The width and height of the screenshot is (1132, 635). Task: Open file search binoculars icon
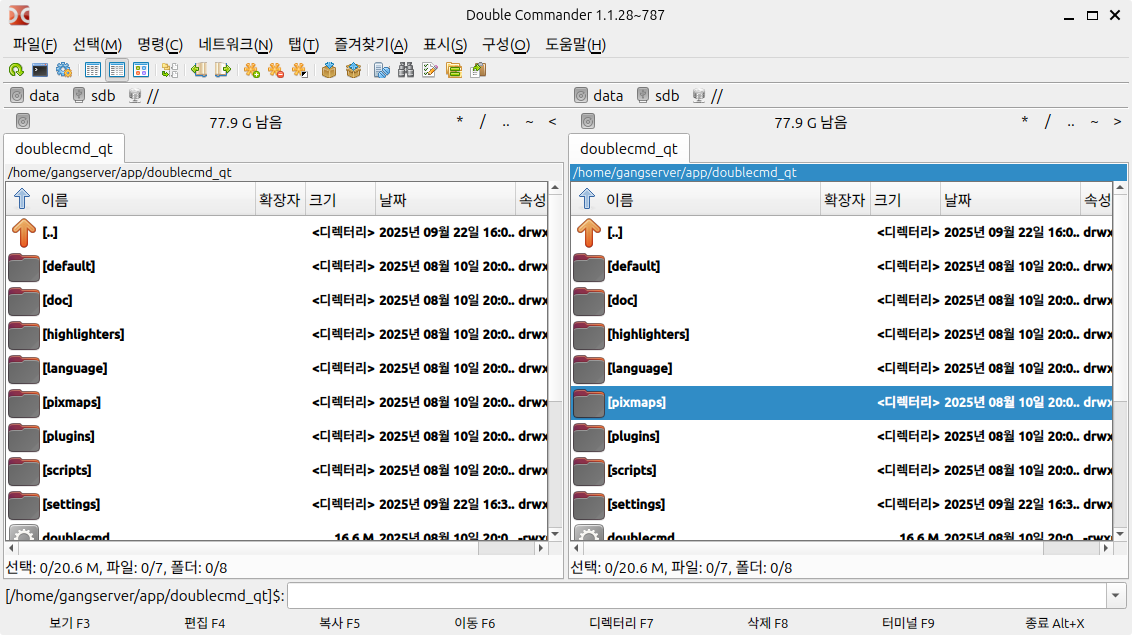coord(406,70)
